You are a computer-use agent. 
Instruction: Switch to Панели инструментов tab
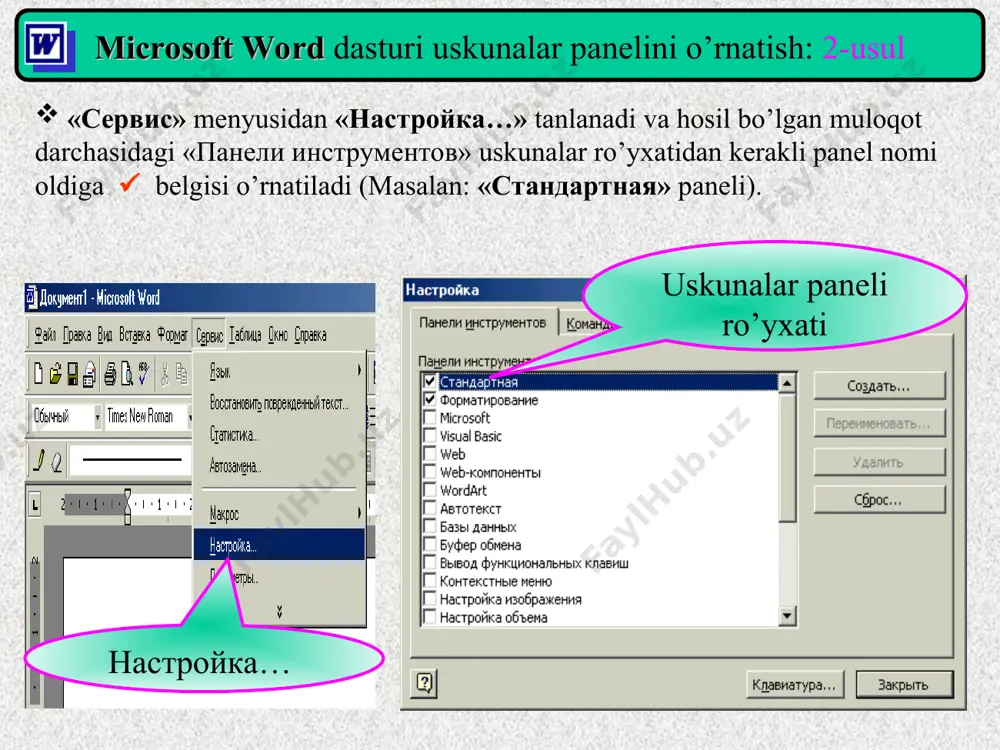pyautogui.click(x=483, y=323)
